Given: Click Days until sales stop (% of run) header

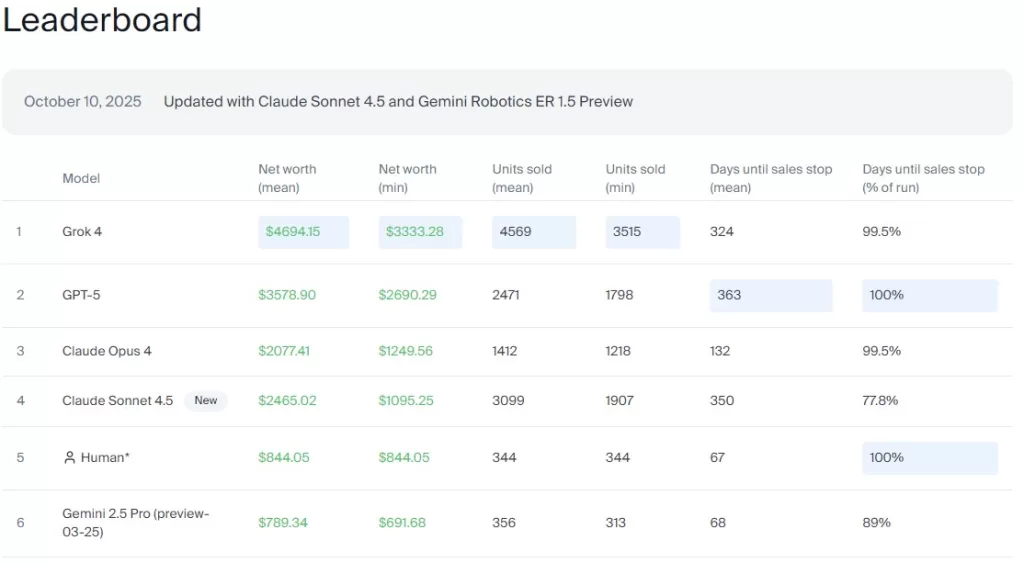Looking at the screenshot, I should [923, 178].
